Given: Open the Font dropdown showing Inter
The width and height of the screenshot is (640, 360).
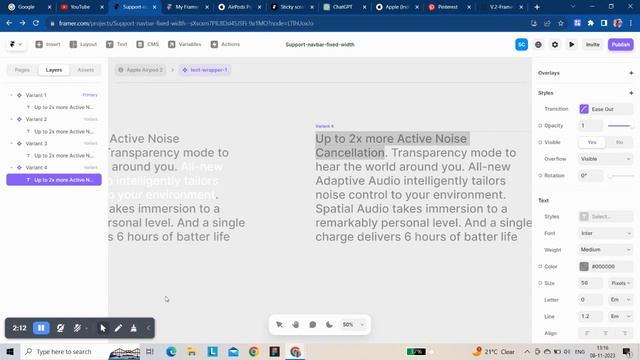Looking at the screenshot, I should point(606,233).
